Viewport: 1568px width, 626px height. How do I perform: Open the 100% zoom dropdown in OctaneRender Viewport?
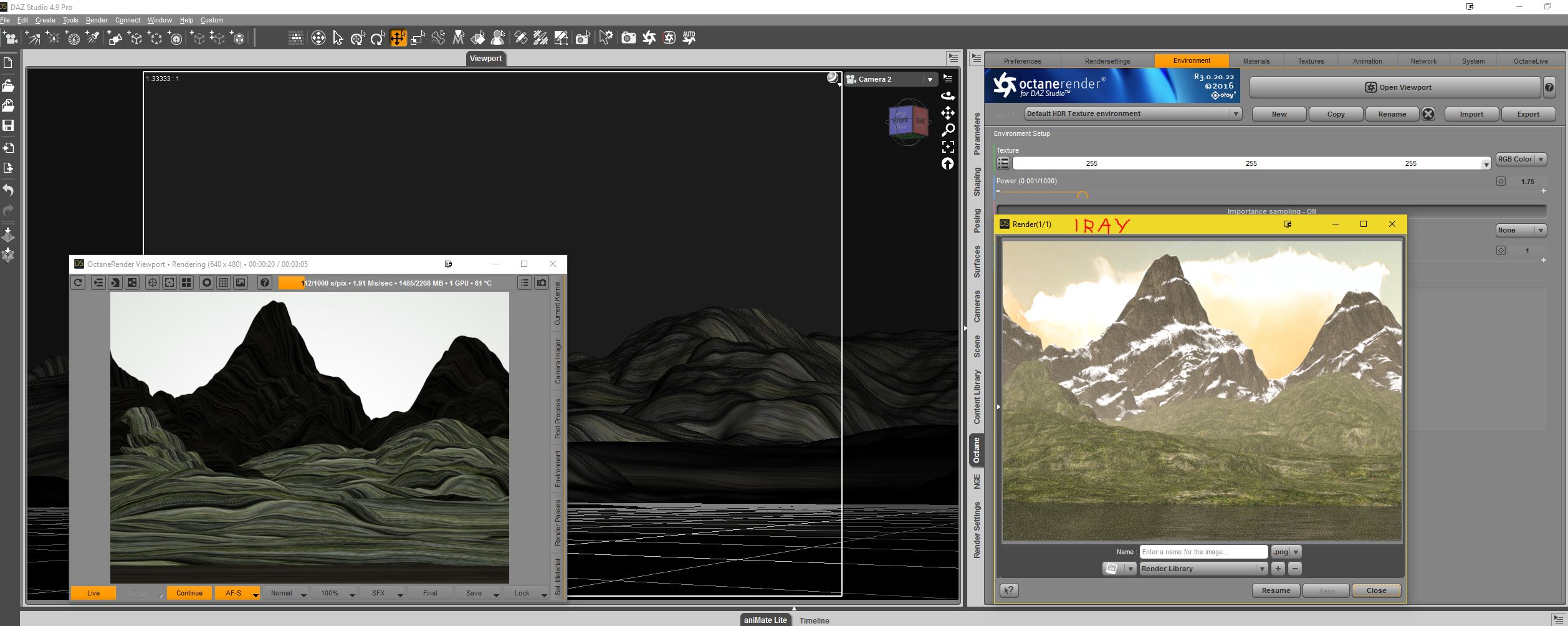334,593
